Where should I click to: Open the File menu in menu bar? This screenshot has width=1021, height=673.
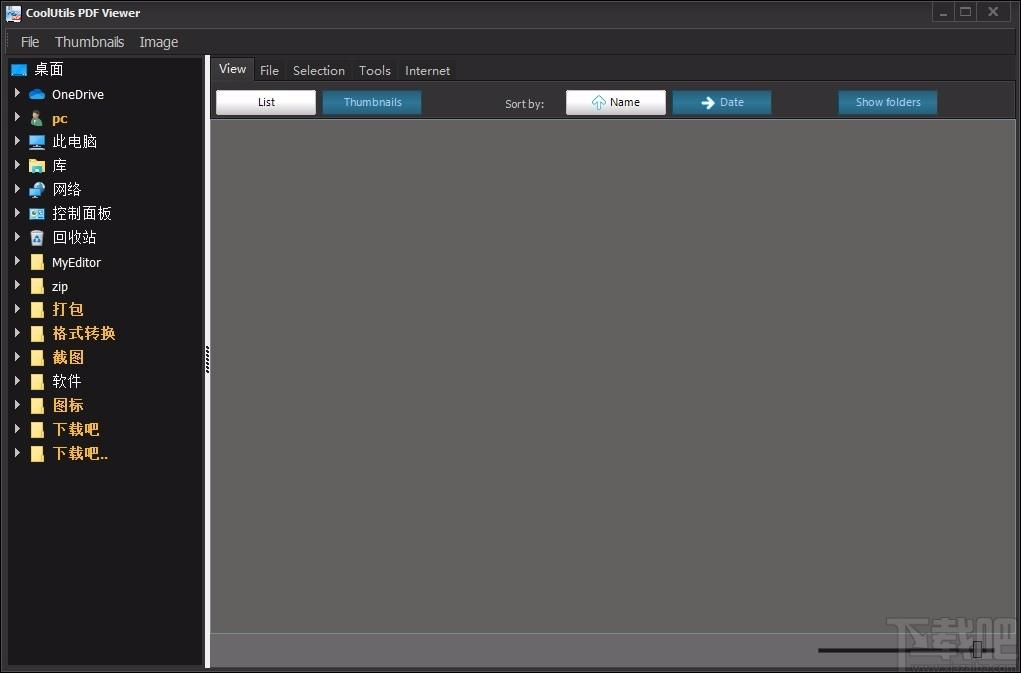[x=30, y=42]
